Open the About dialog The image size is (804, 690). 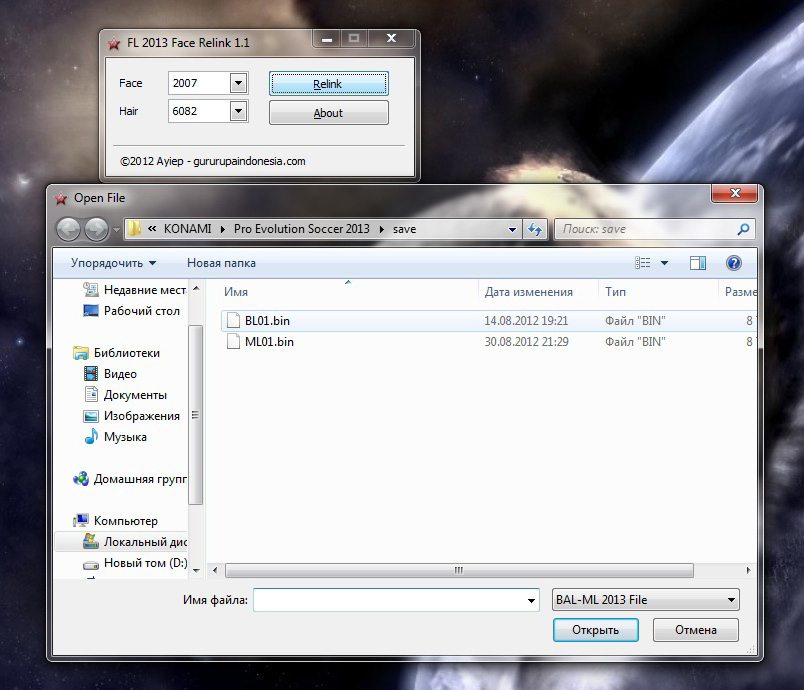pyautogui.click(x=328, y=113)
